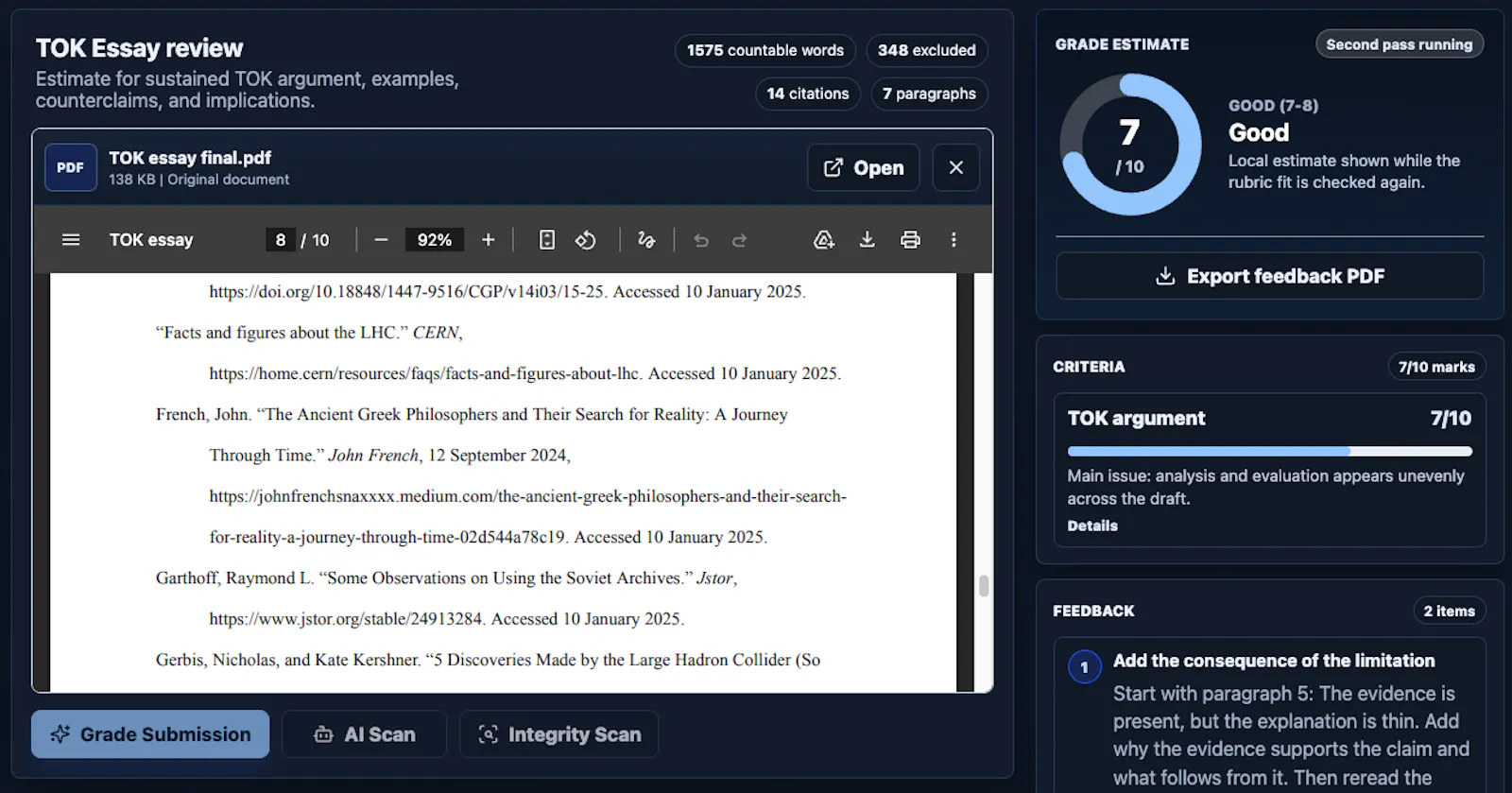Export feedback PDF
Screen dimensions: 1512x793
pos(1270,276)
